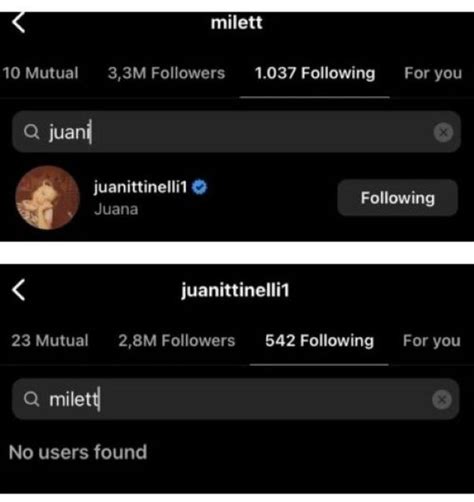This screenshot has width=474, height=502.
Task: Open the juanittinelli1 username link in results
Action: point(140,187)
